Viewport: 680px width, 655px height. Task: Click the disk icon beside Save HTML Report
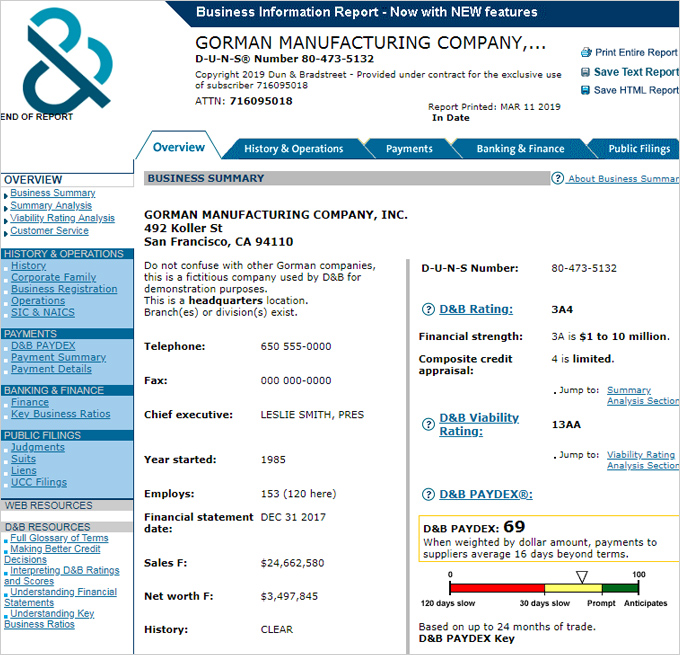point(585,90)
